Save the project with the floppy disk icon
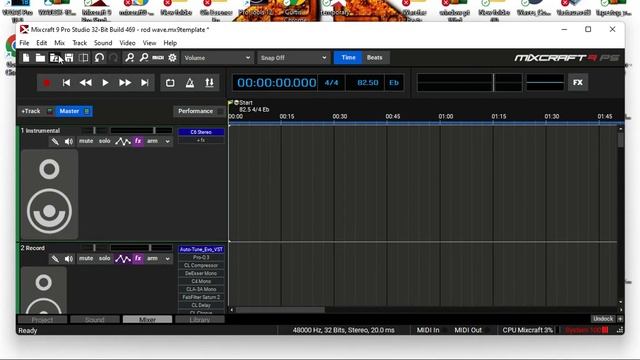 69,58
